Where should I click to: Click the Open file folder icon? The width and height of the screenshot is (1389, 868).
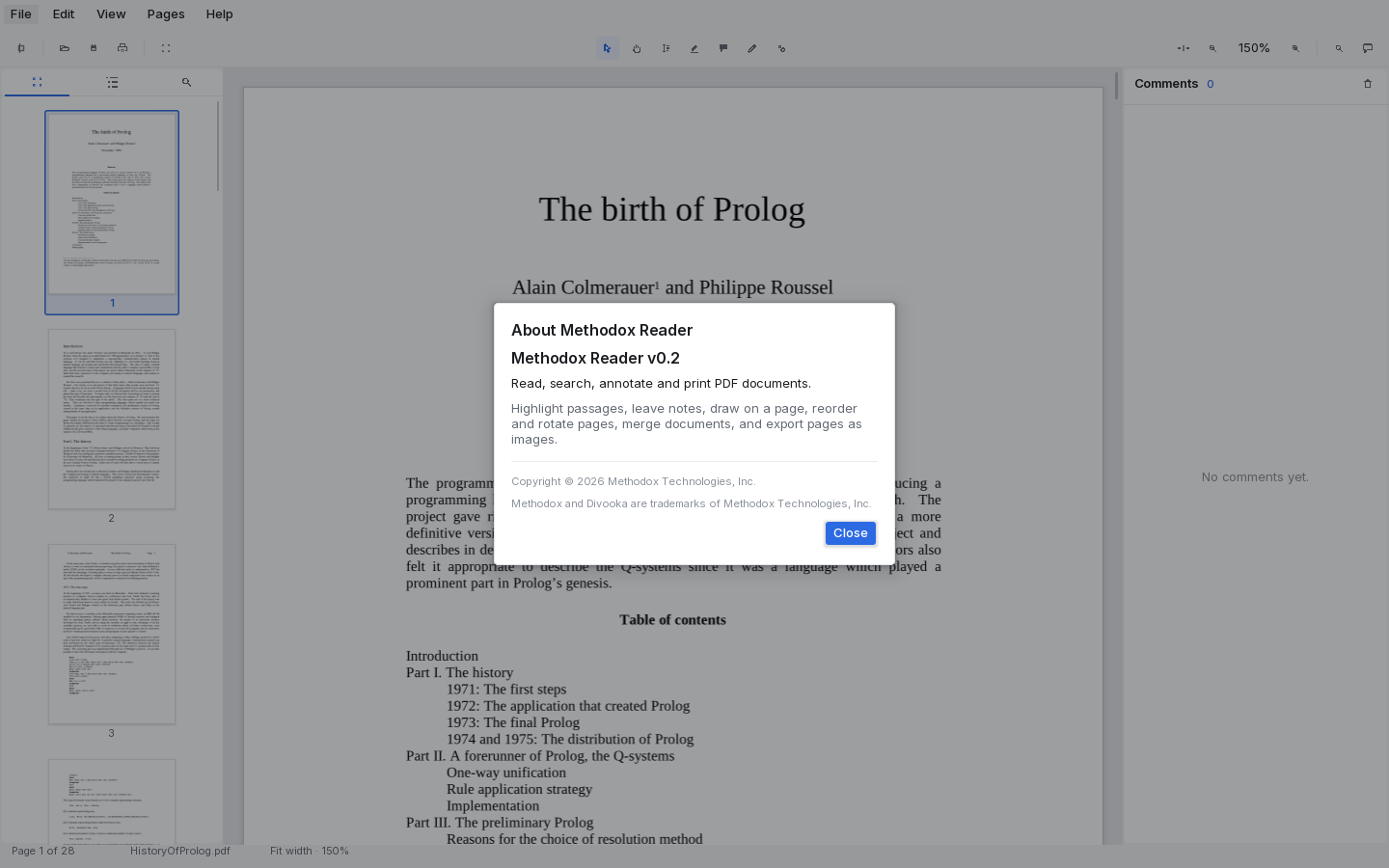(x=65, y=48)
